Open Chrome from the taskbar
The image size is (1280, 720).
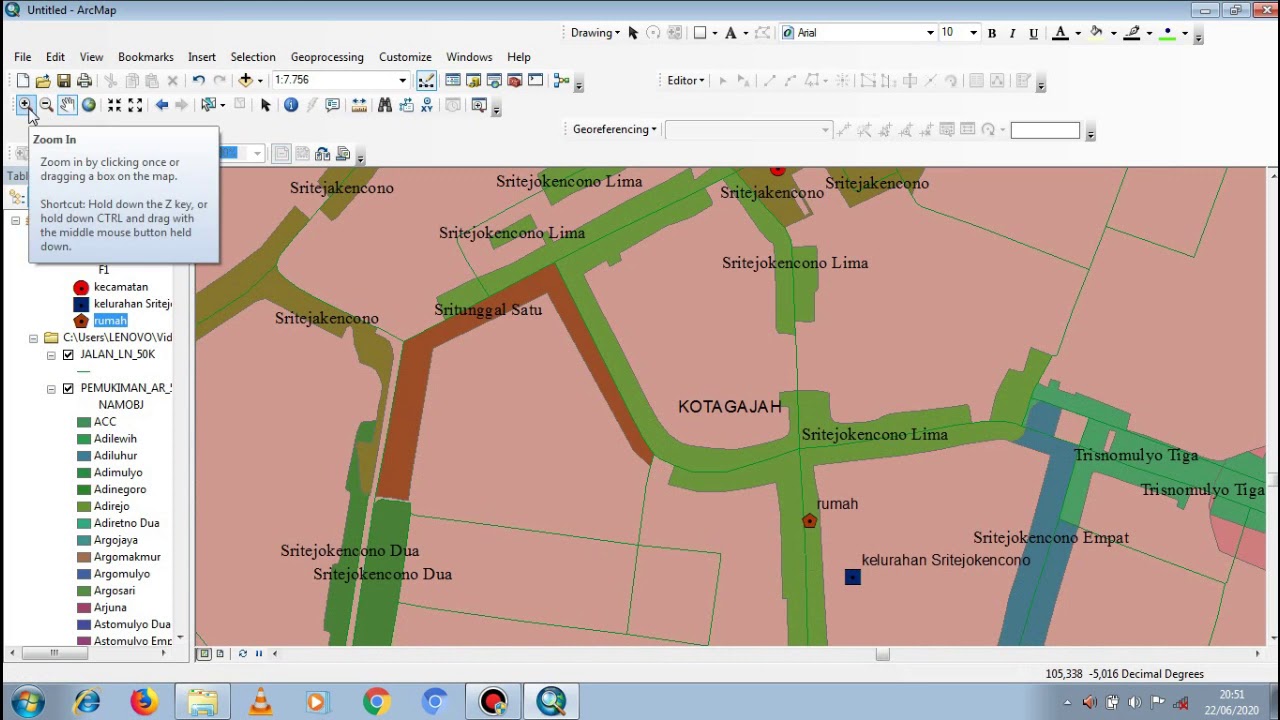click(376, 702)
